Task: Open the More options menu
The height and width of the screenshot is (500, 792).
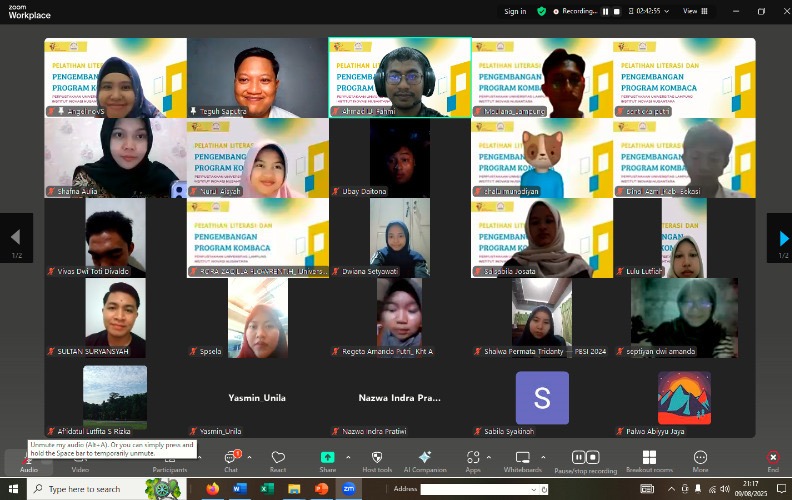Action: (700, 458)
